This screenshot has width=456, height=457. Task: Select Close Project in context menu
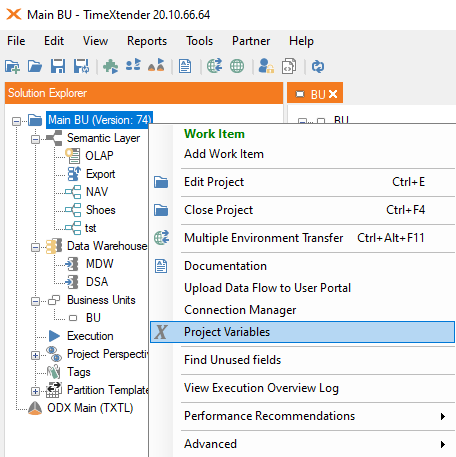302,210
